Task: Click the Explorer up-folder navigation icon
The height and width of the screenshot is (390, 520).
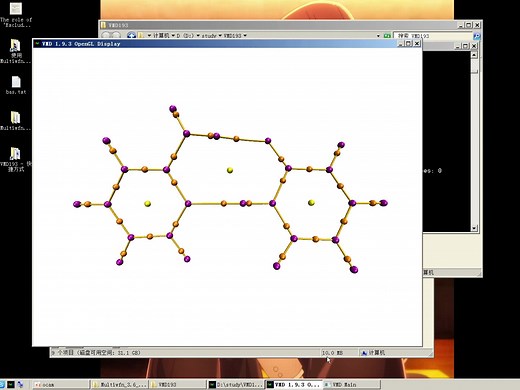Action: pyautogui.click(x=132, y=35)
